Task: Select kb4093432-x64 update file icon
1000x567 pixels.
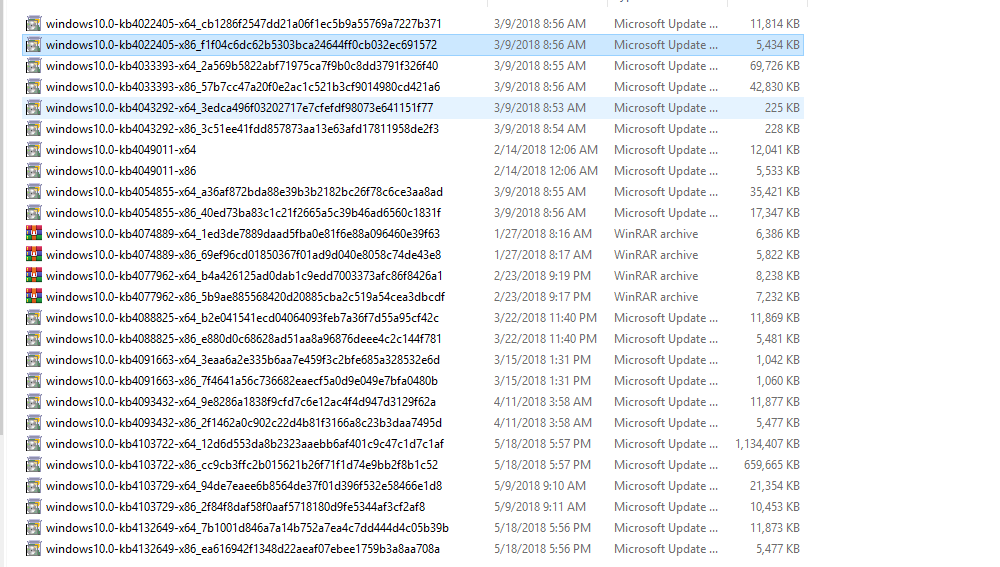Action: point(34,402)
